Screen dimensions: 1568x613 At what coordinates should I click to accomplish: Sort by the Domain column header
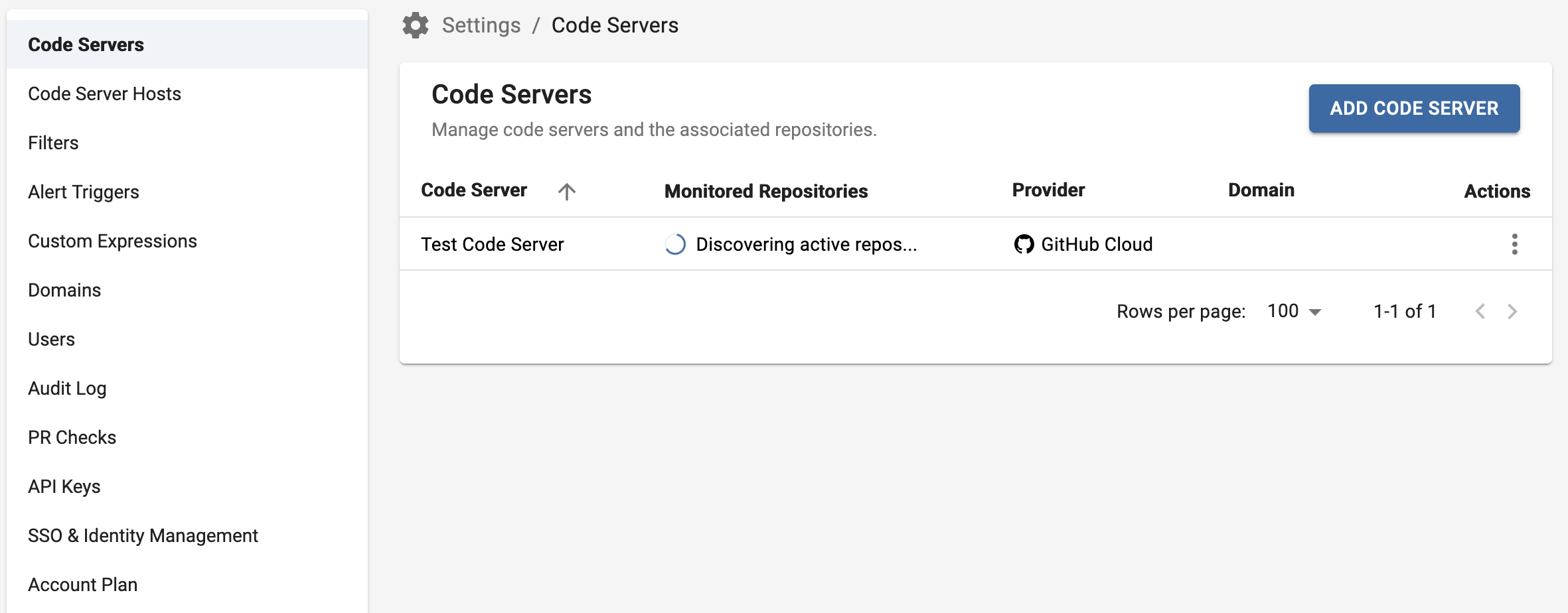click(1261, 190)
